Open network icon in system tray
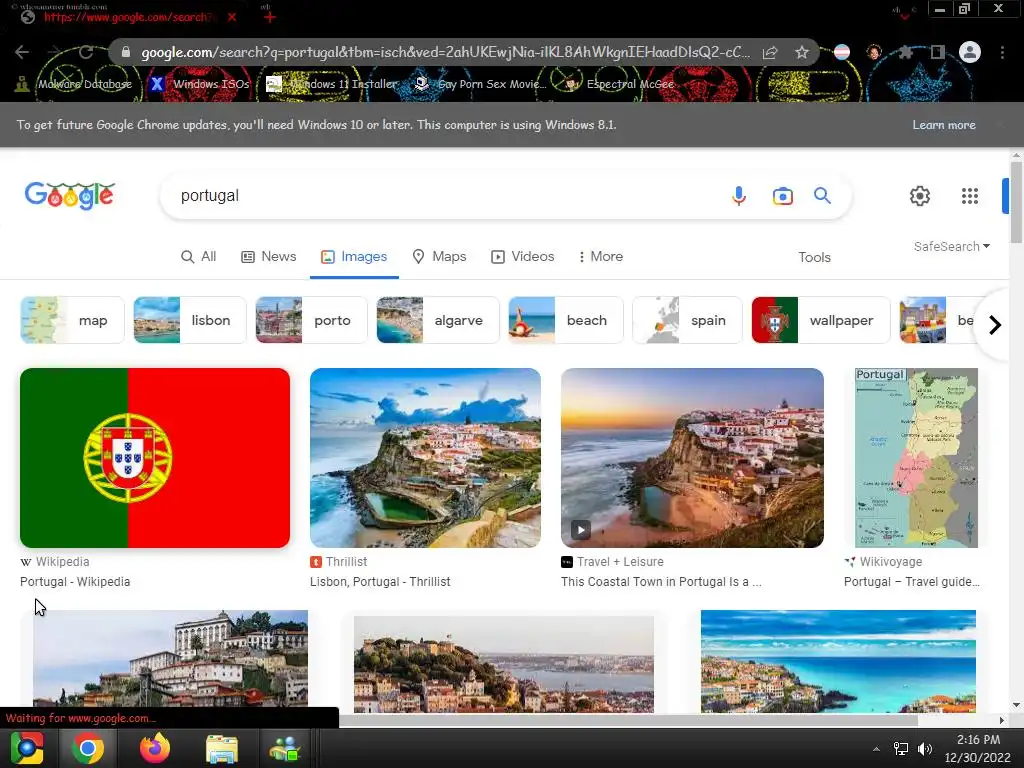Screen dimensions: 1024x768 pos(901,749)
